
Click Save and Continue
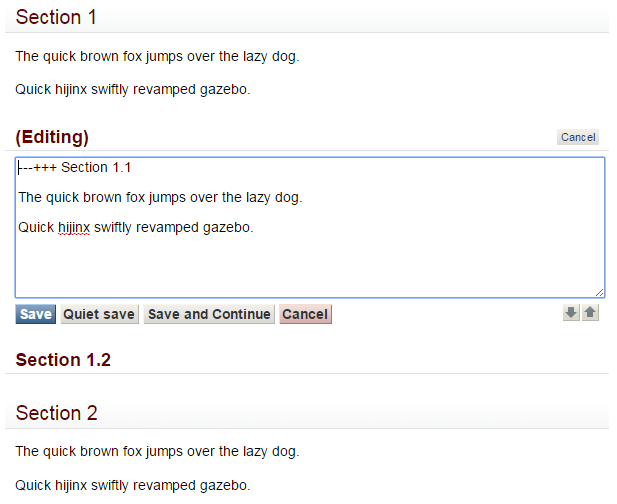[209, 314]
